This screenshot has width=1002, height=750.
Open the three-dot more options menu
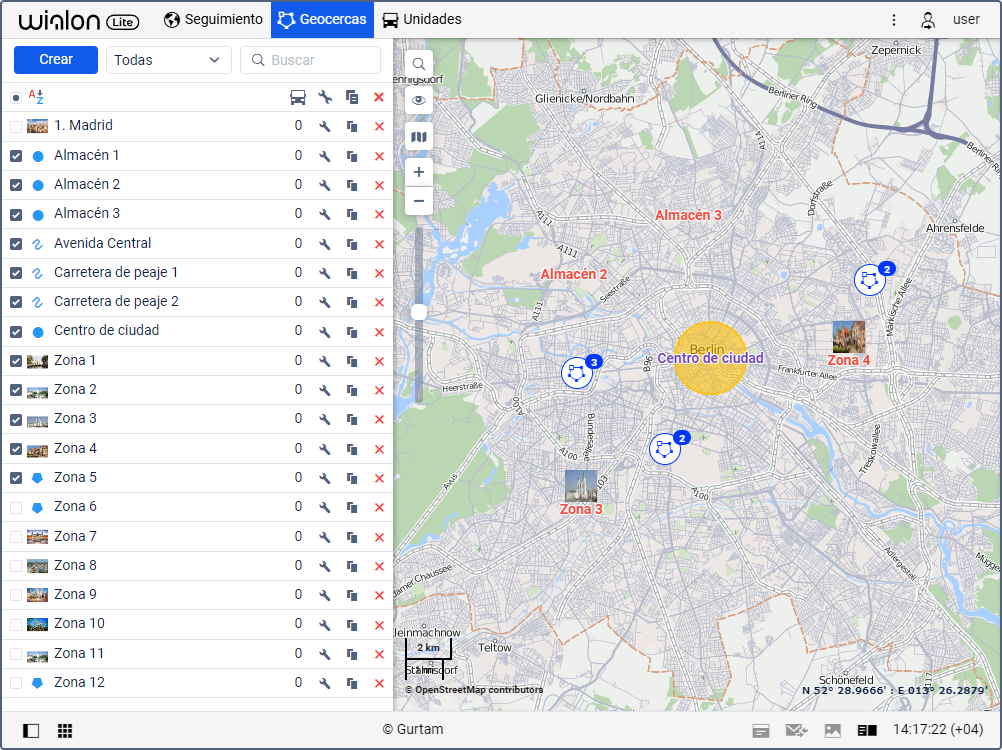tap(894, 20)
